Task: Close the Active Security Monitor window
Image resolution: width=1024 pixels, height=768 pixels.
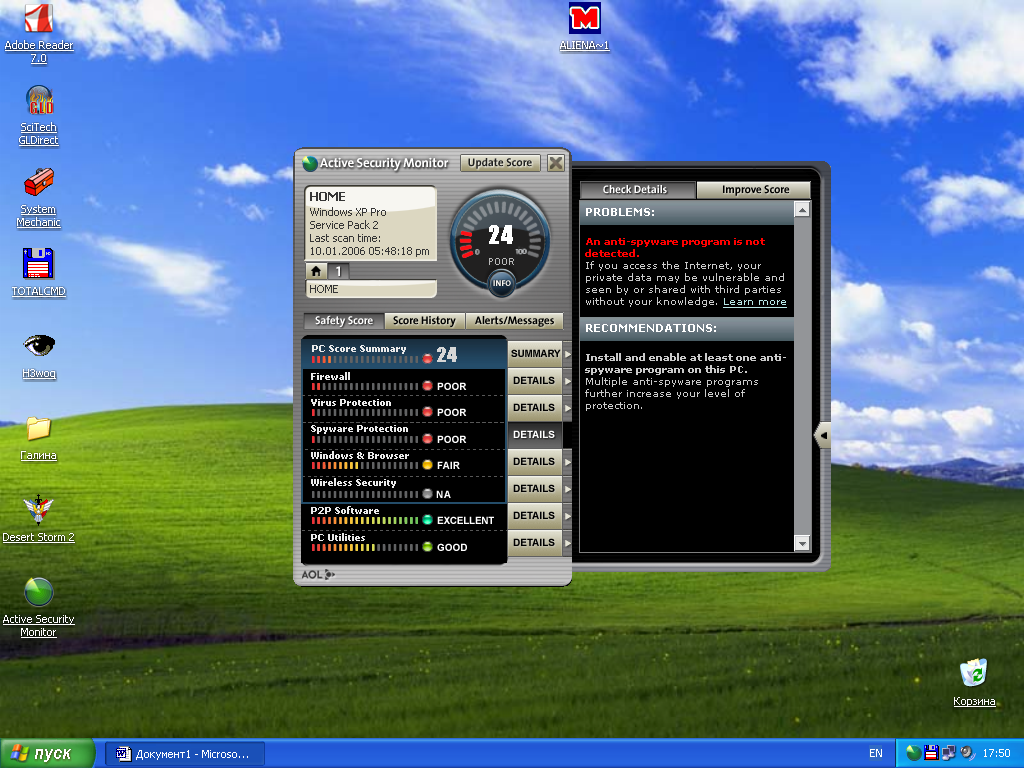Action: pyautogui.click(x=556, y=163)
